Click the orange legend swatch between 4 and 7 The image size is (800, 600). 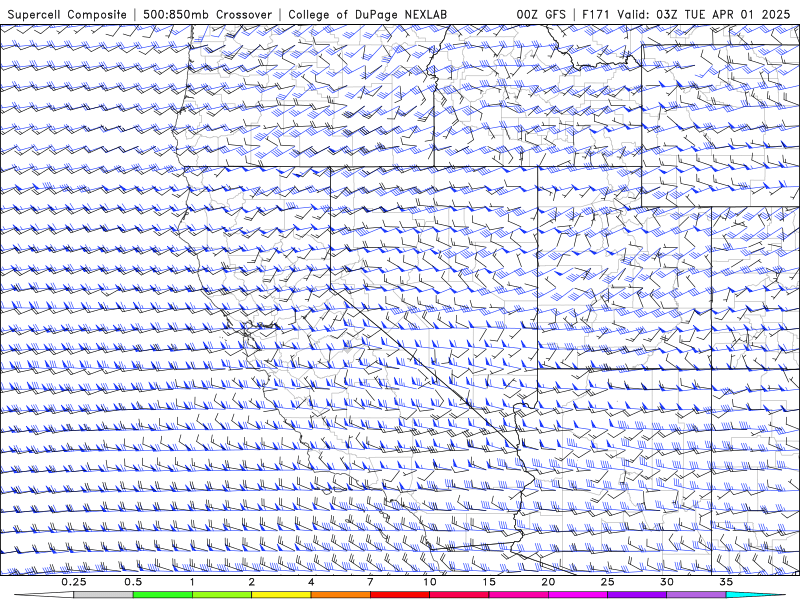[340, 595]
